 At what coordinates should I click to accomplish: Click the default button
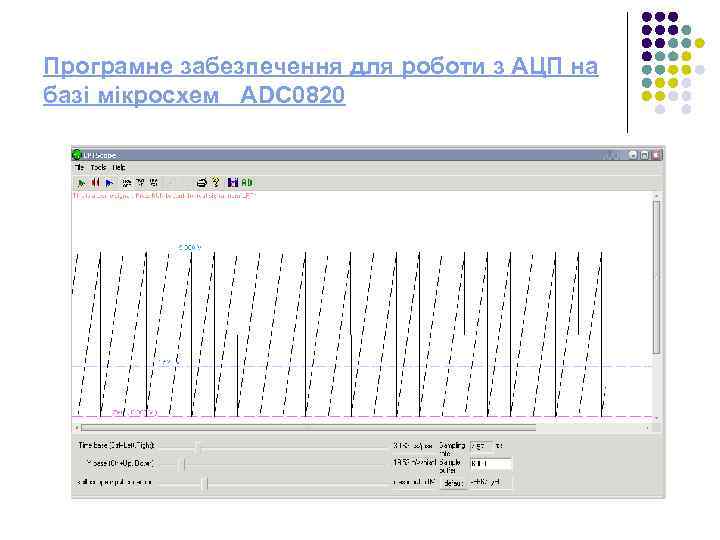[x=453, y=483]
